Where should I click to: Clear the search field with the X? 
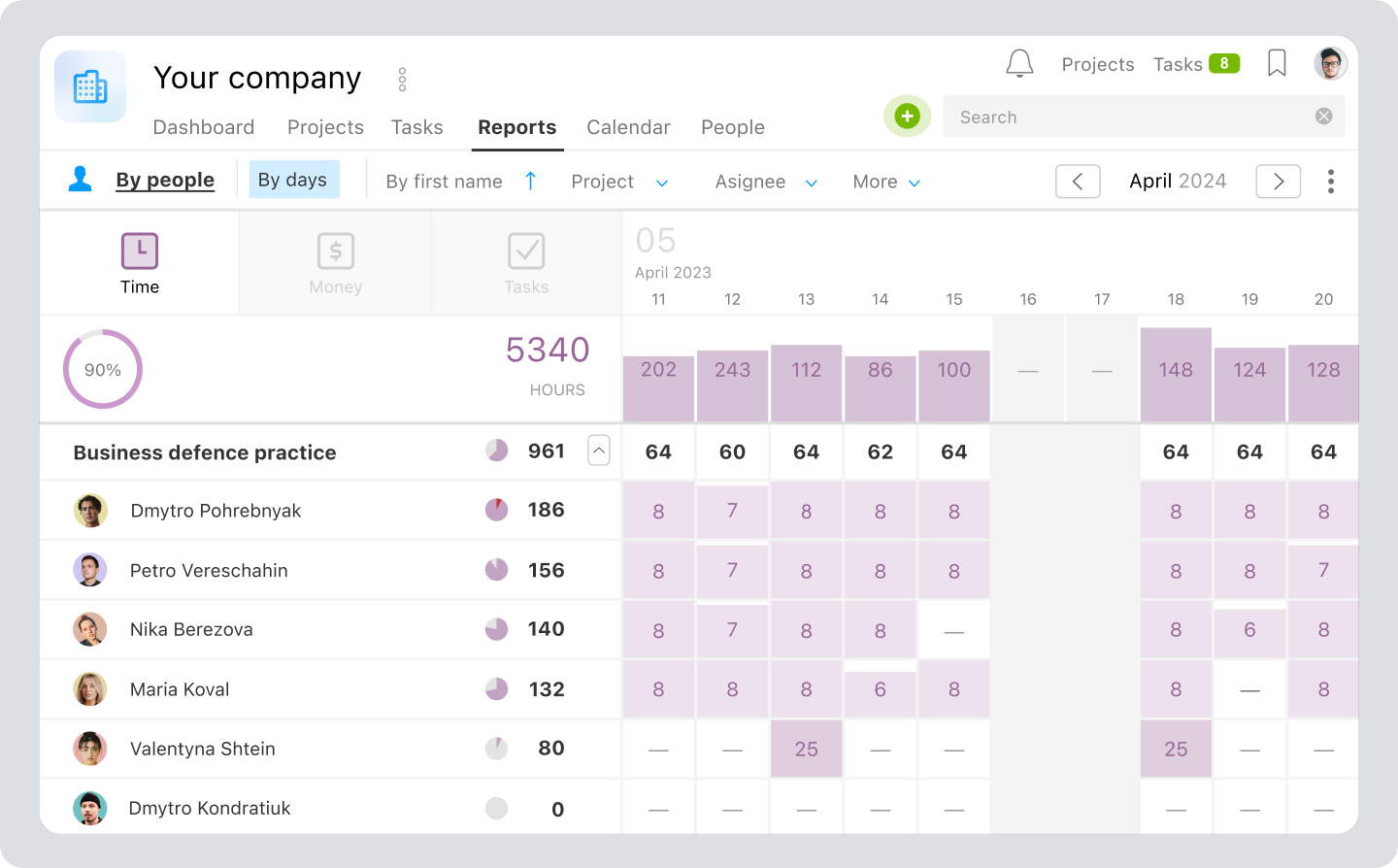pos(1323,116)
